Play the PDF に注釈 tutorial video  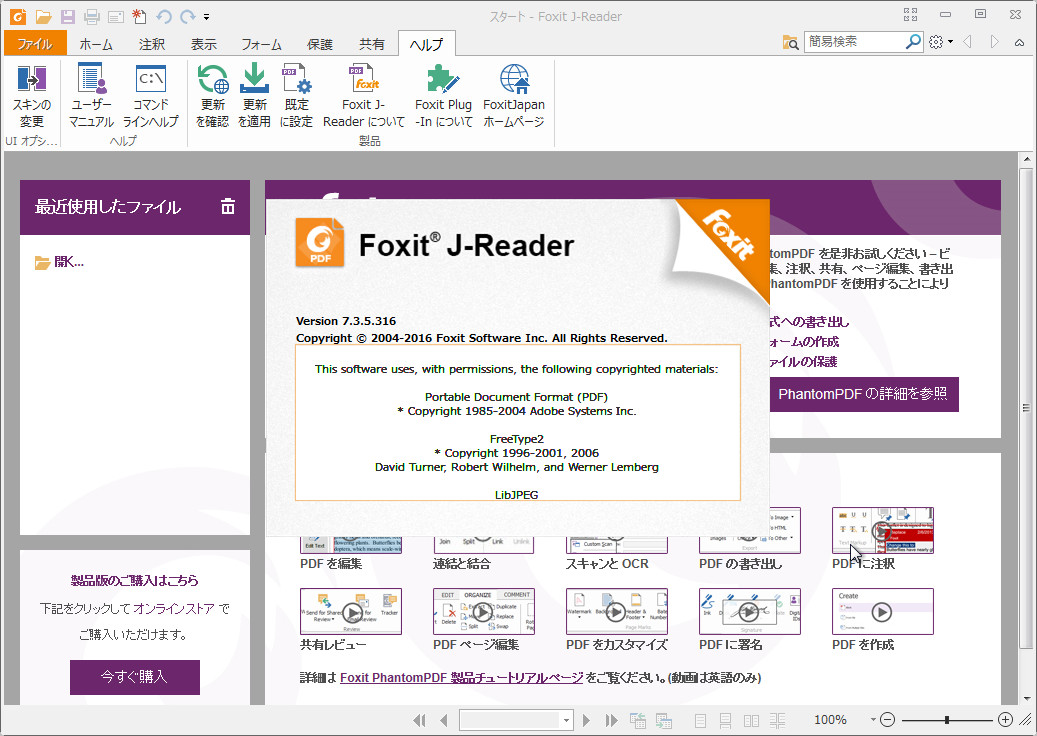pyautogui.click(x=882, y=530)
